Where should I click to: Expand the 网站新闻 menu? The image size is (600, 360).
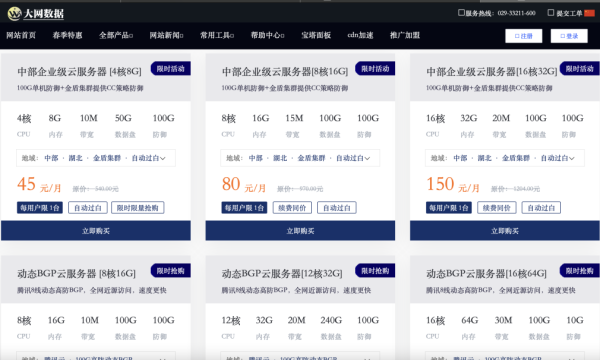pyautogui.click(x=166, y=35)
